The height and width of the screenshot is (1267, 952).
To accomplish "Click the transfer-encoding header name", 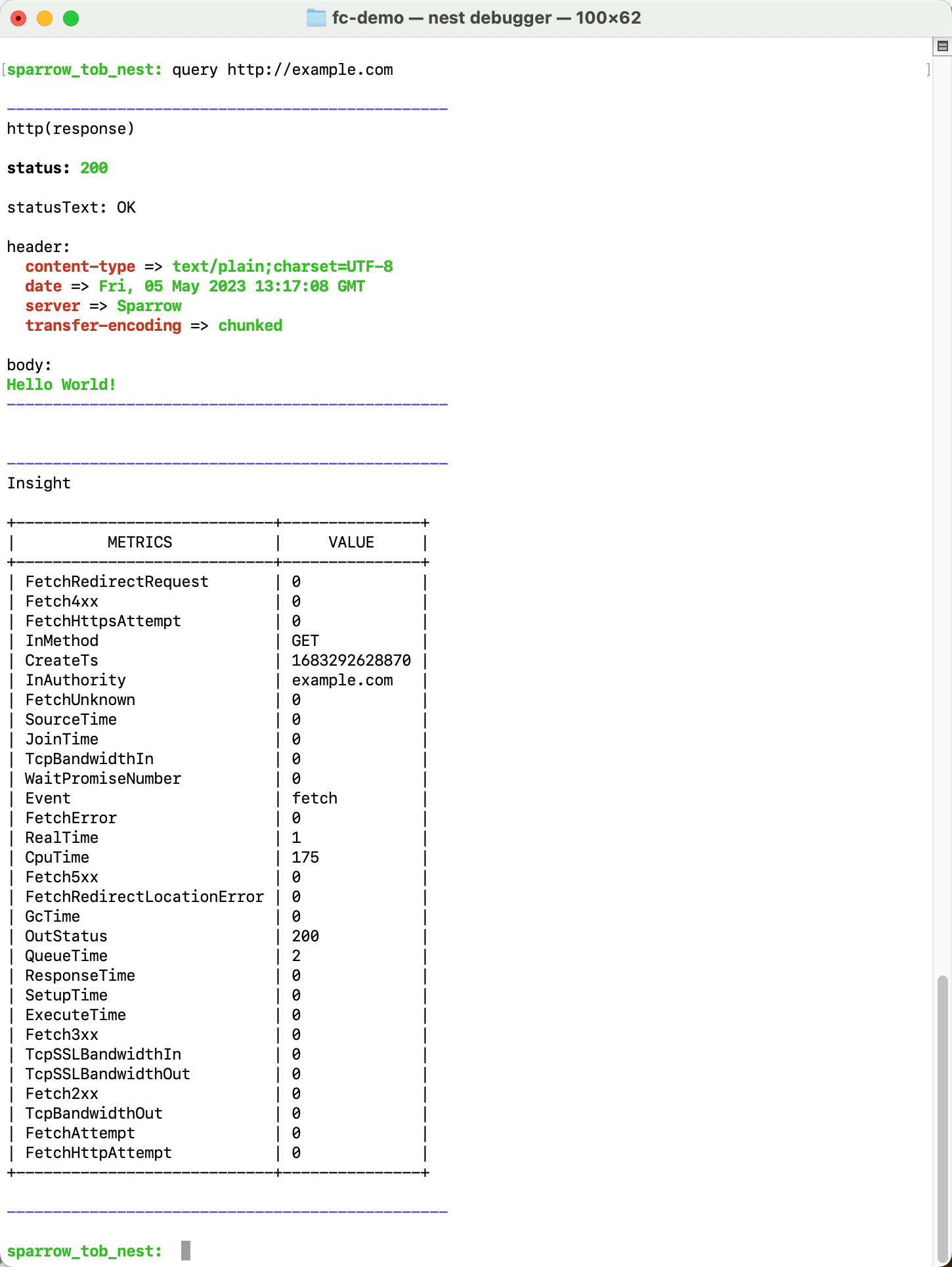I will coord(103,326).
